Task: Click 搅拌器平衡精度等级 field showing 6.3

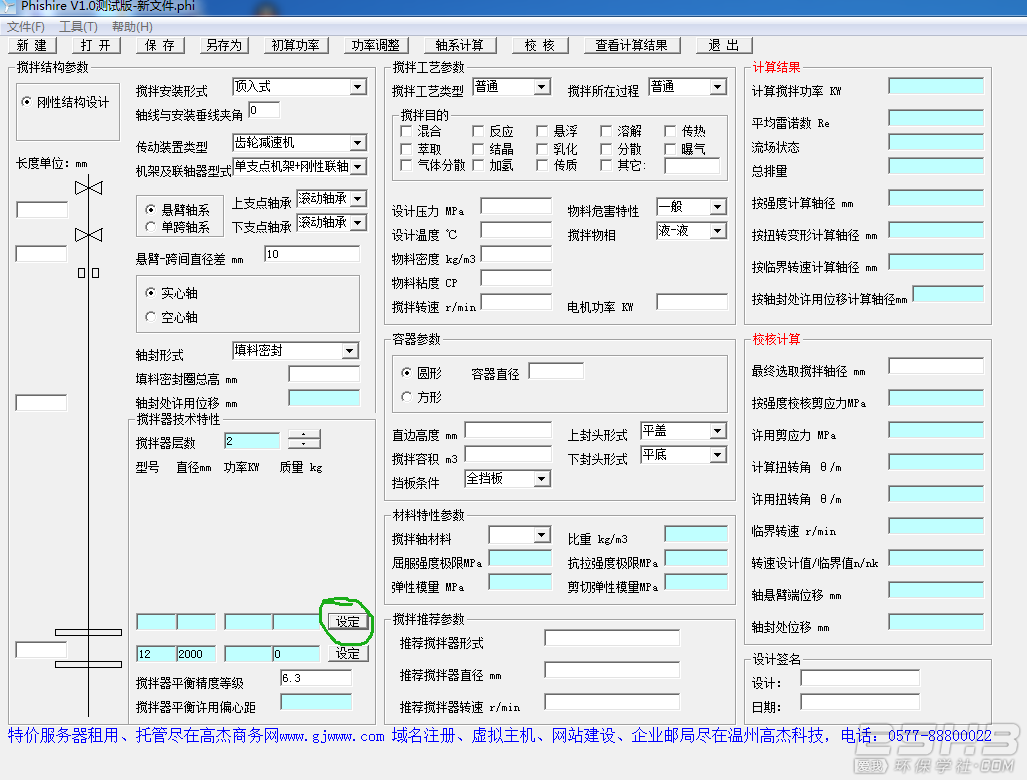Action: click(x=316, y=678)
